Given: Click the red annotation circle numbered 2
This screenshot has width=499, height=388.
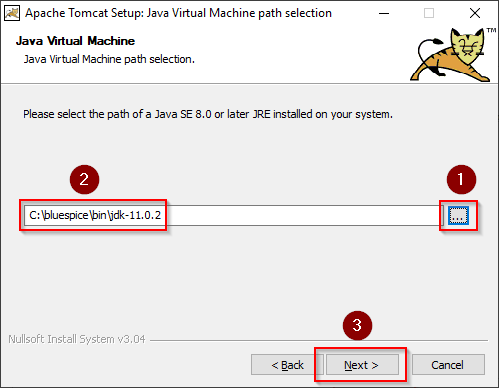Looking at the screenshot, I should (84, 179).
